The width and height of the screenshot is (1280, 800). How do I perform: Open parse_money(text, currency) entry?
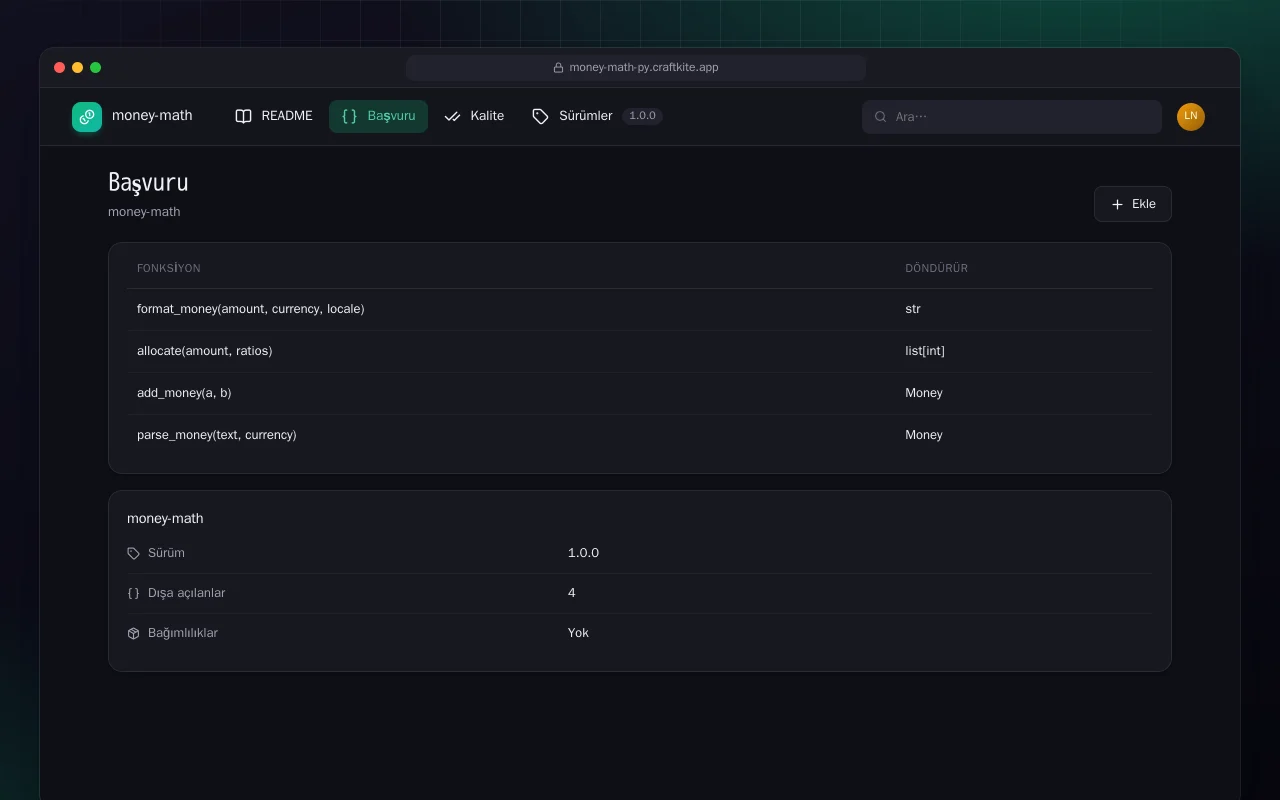tap(640, 435)
